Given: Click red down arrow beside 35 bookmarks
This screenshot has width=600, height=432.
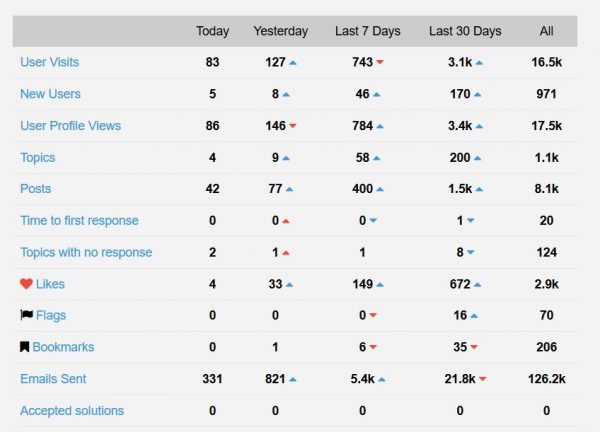Looking at the screenshot, I should click(x=474, y=347).
